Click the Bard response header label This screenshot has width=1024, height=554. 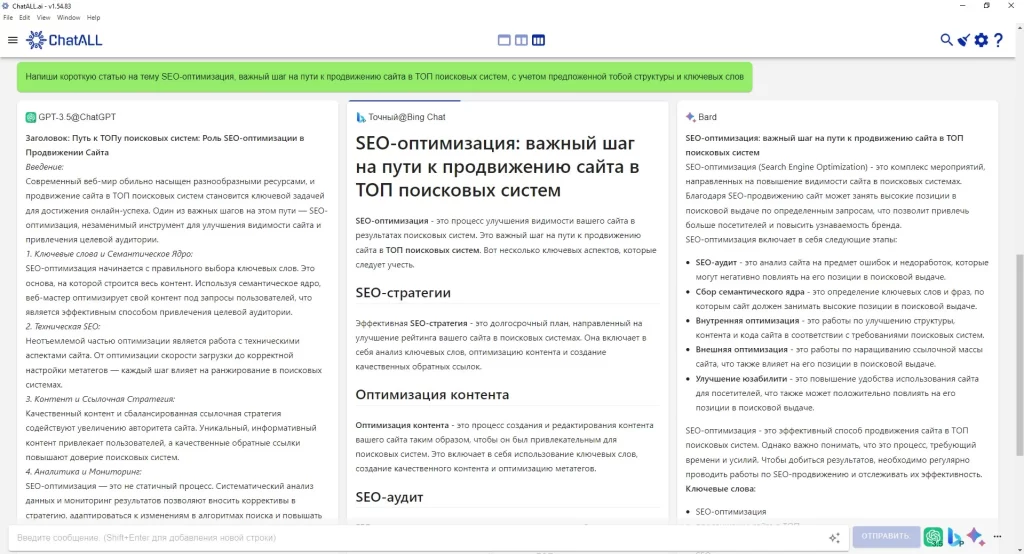[x=707, y=117]
